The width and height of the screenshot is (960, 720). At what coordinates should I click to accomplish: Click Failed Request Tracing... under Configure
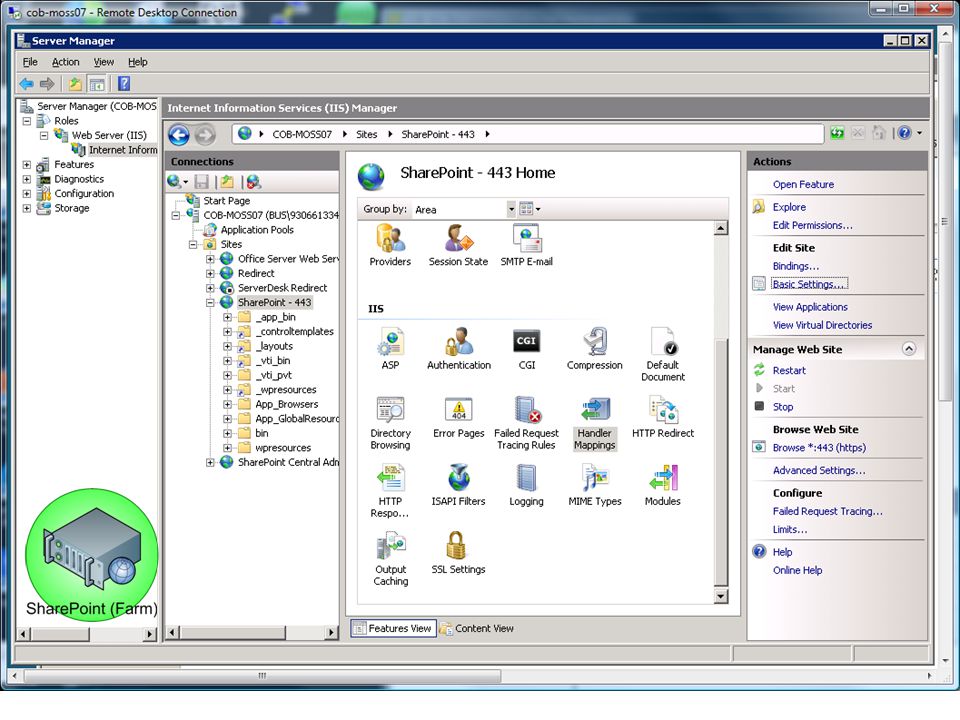(x=827, y=511)
